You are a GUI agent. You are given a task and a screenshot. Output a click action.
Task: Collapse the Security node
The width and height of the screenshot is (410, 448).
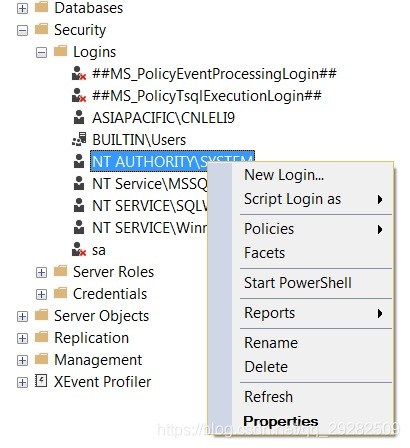click(22, 31)
